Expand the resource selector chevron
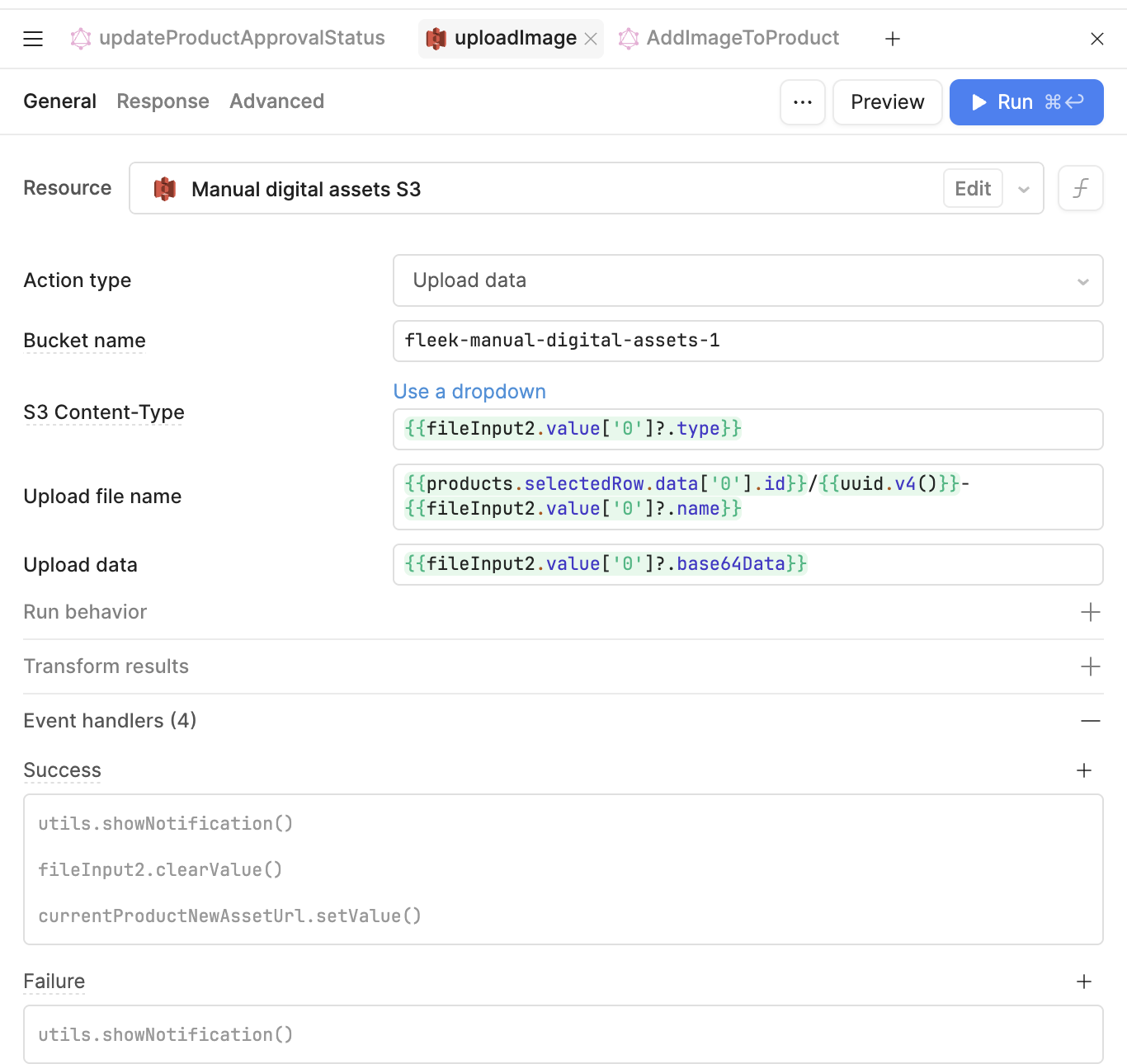 pyautogui.click(x=1023, y=190)
